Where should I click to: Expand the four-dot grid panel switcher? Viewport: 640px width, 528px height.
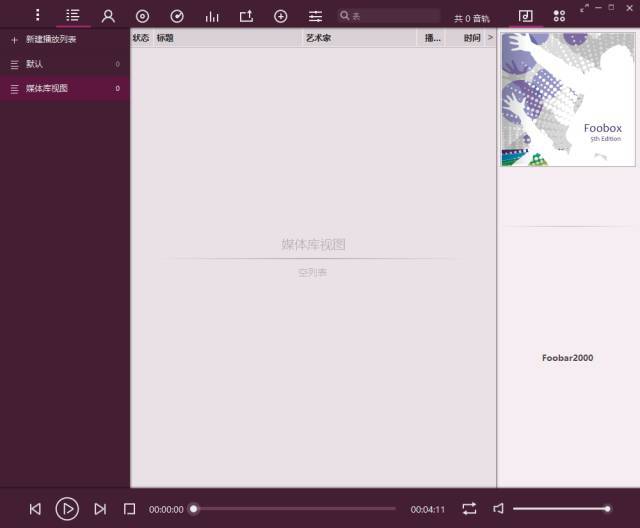click(x=559, y=16)
